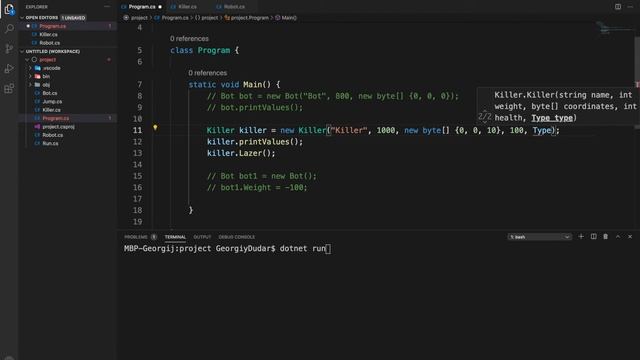This screenshot has height=360, width=640.
Task: Open the Extensions view
Action: tap(9, 89)
